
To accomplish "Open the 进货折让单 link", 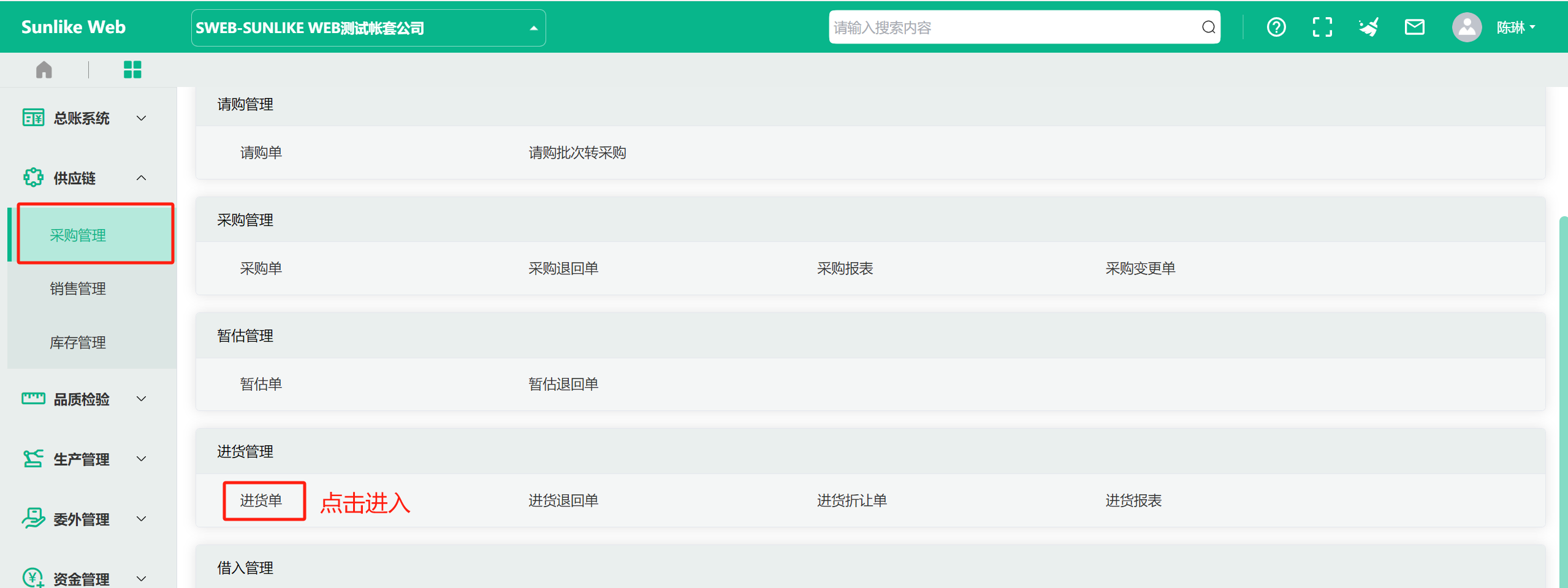I will pos(851,500).
